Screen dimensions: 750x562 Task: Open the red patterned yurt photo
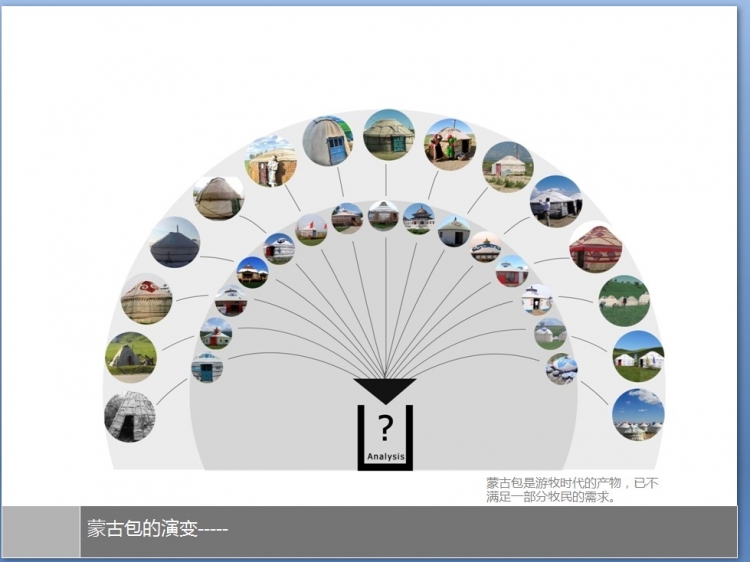coord(596,249)
